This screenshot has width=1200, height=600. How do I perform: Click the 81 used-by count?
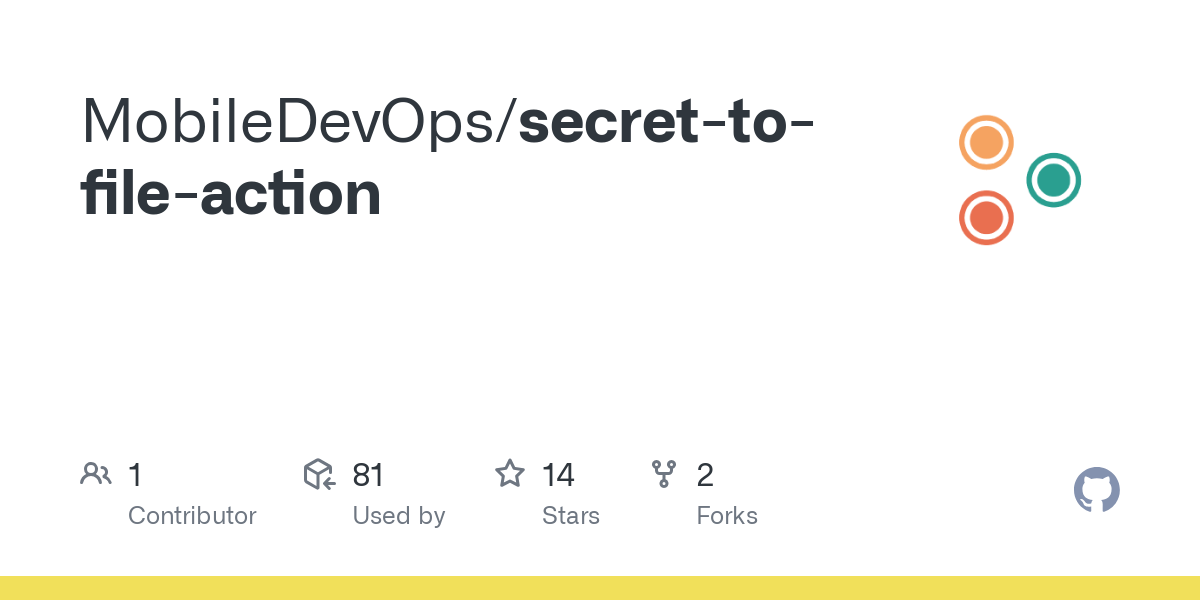(x=368, y=475)
